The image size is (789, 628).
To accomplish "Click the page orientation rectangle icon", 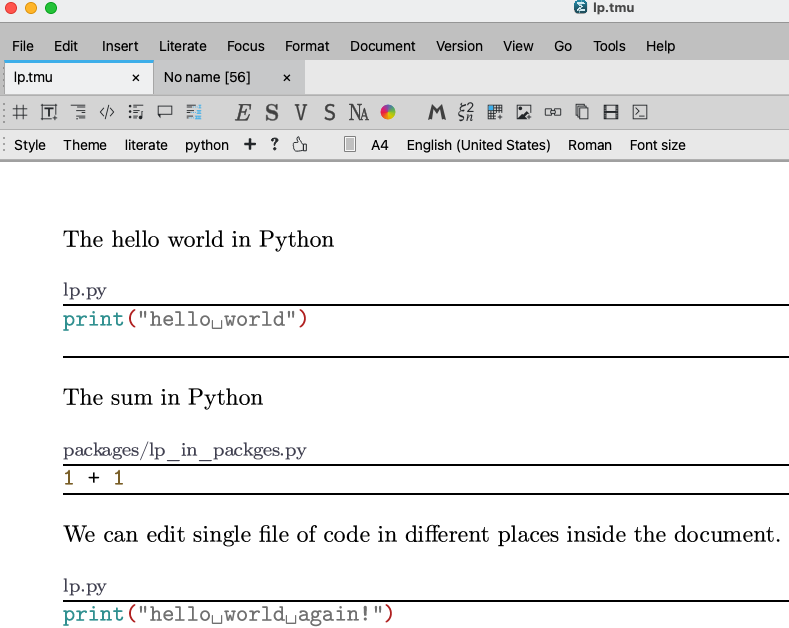I will [350, 144].
